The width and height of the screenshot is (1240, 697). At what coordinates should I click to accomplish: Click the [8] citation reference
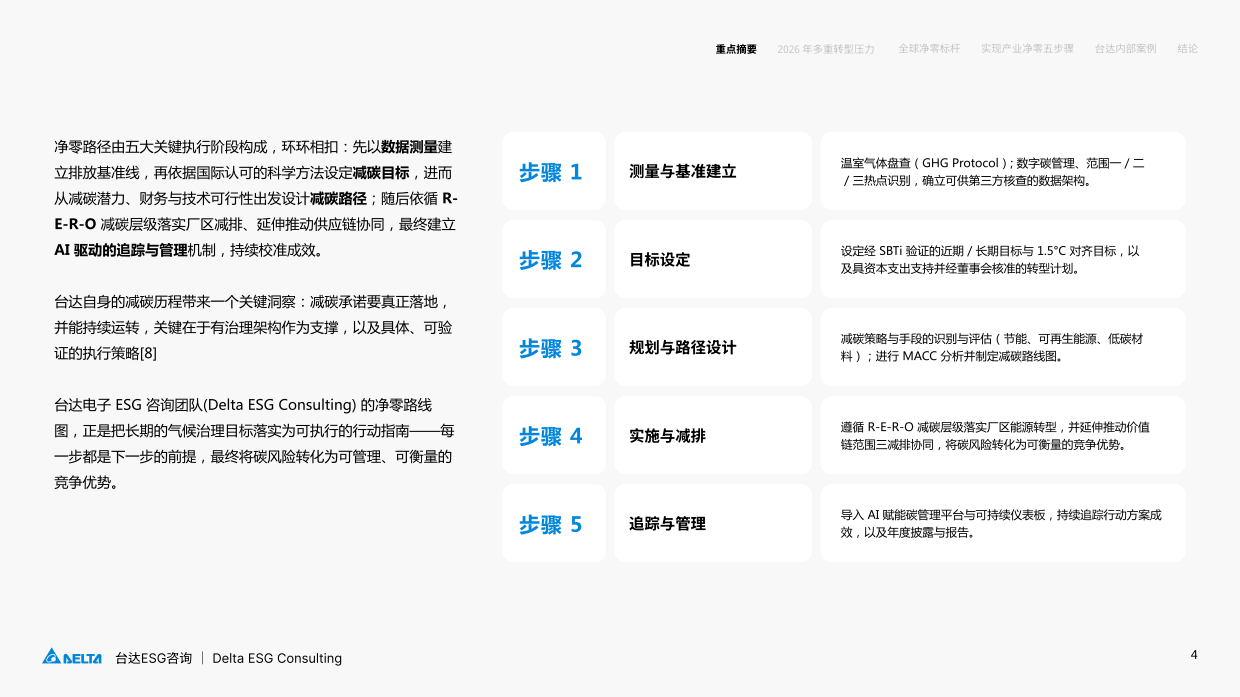[x=148, y=353]
